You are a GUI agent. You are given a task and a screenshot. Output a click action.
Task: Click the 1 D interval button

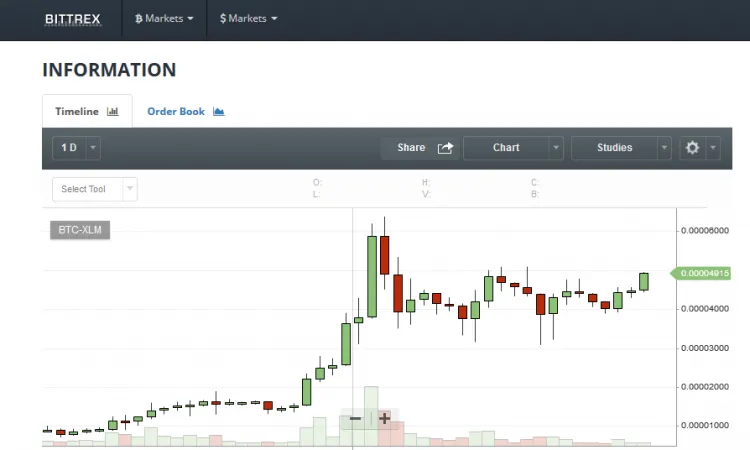[x=69, y=148]
